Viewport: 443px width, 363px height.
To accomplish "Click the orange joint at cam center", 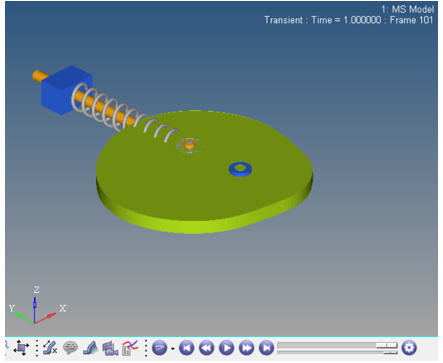I will click(189, 144).
